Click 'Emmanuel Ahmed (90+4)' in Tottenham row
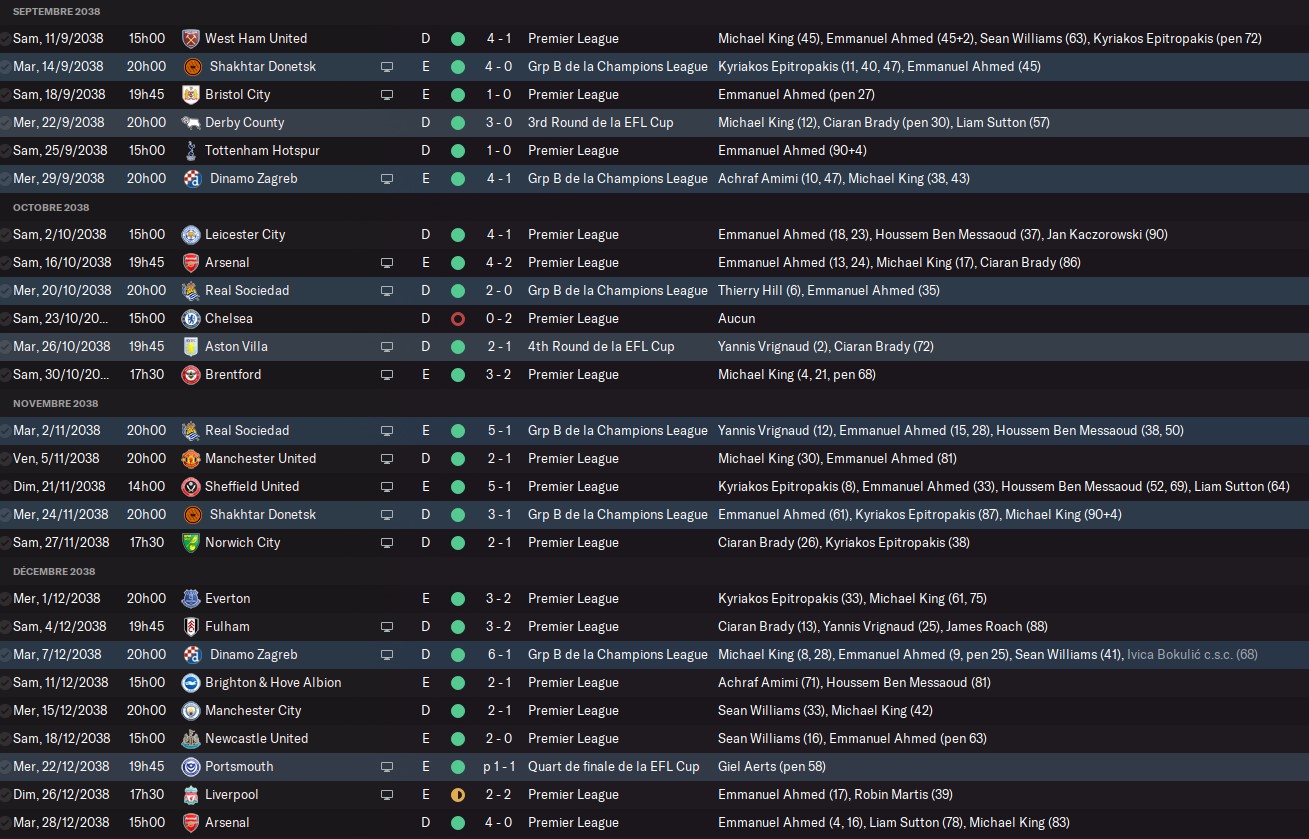Screen dimensions: 1309x839 tap(792, 150)
